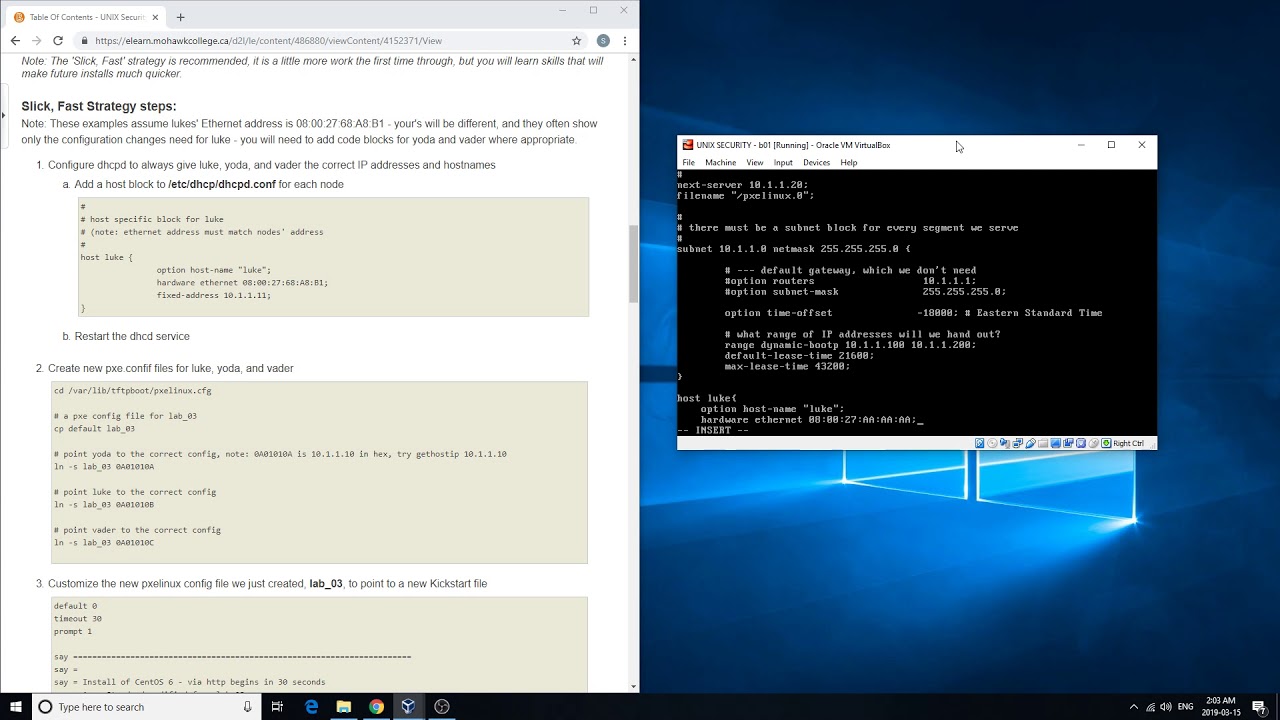Screen dimensions: 1280x720
Task: Click 'fixed-address 10.1.1.11;' code line
Action: pos(214,295)
